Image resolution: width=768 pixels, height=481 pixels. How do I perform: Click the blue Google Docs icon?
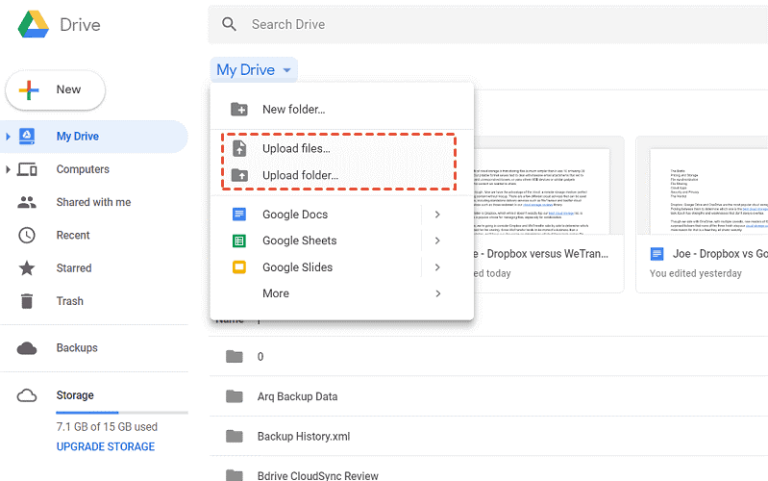coord(239,215)
